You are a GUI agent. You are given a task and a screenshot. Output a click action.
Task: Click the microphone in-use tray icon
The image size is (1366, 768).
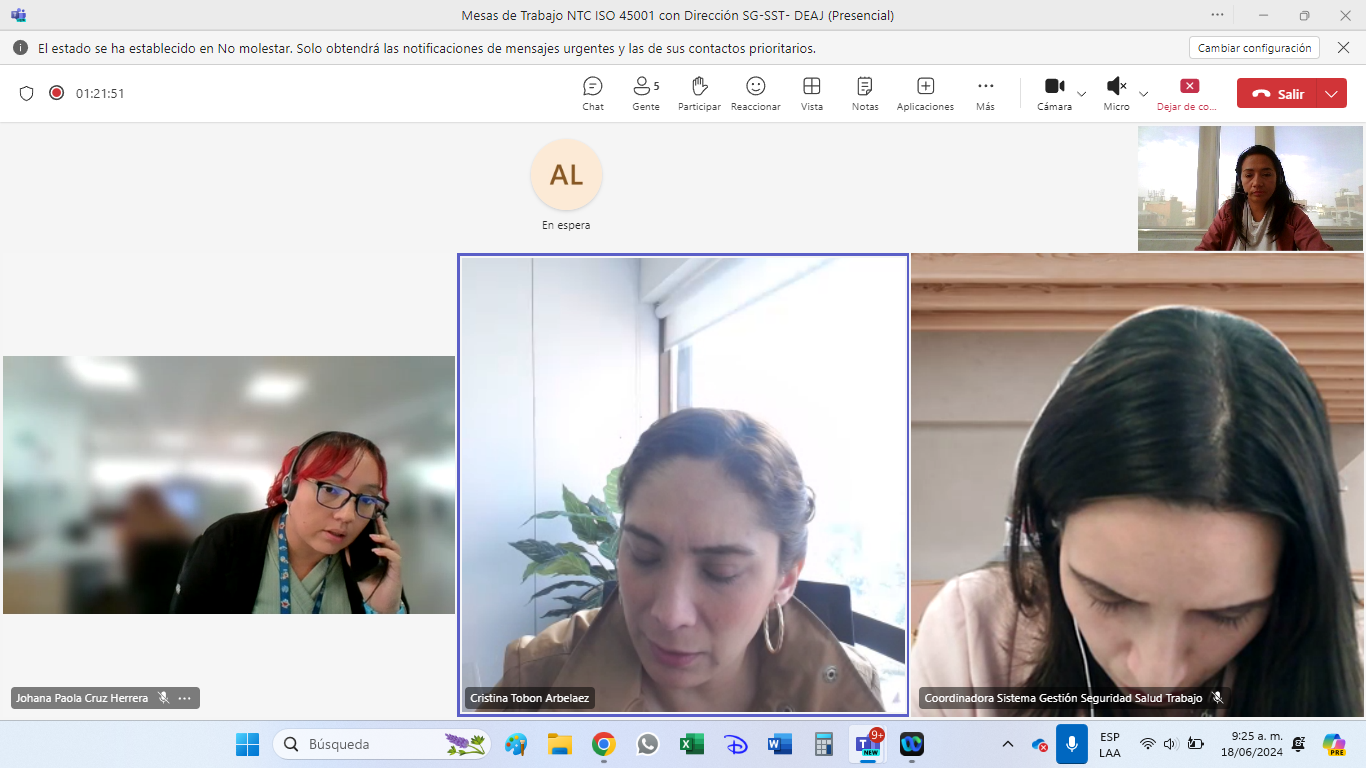point(1072,744)
